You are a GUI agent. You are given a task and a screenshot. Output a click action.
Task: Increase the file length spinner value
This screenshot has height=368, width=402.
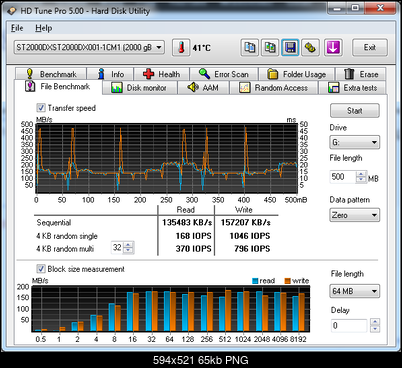[x=361, y=174]
